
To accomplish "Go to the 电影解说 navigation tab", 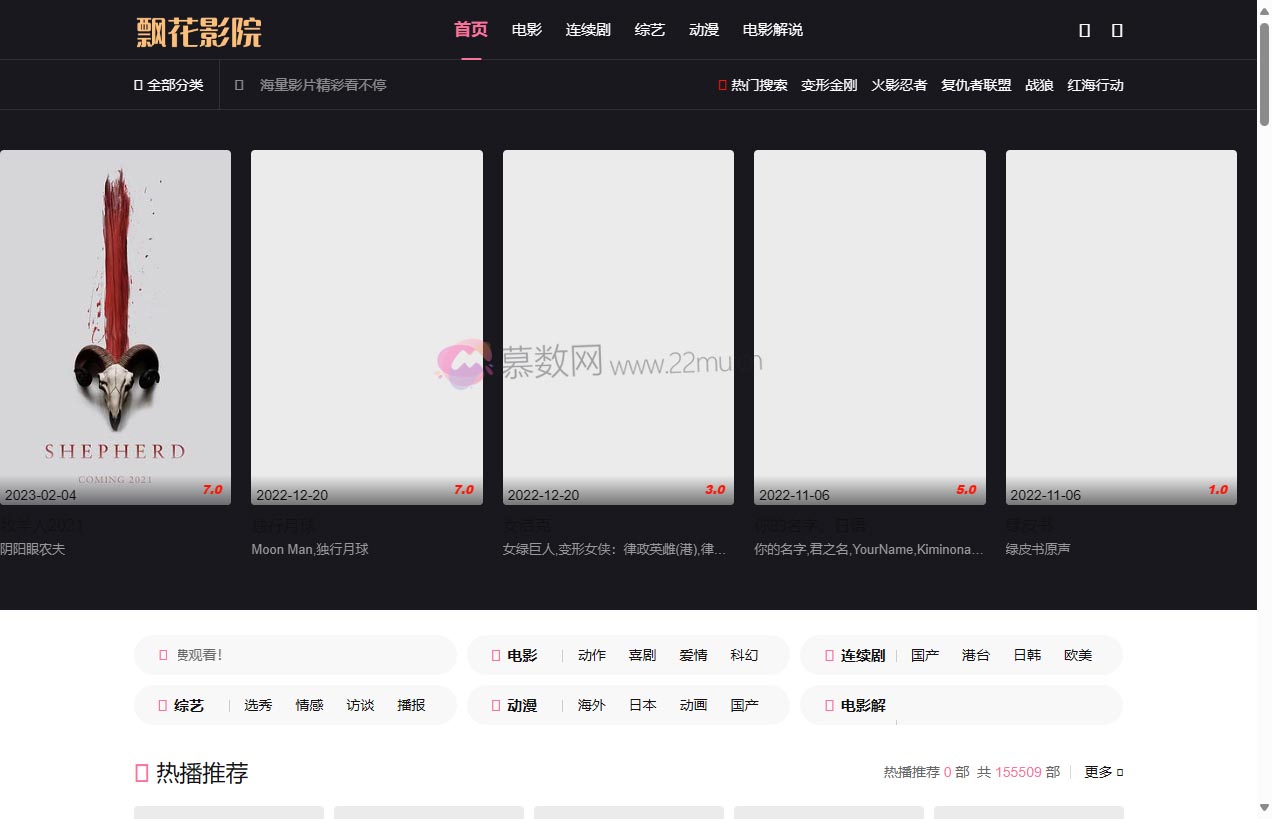I will [x=772, y=30].
